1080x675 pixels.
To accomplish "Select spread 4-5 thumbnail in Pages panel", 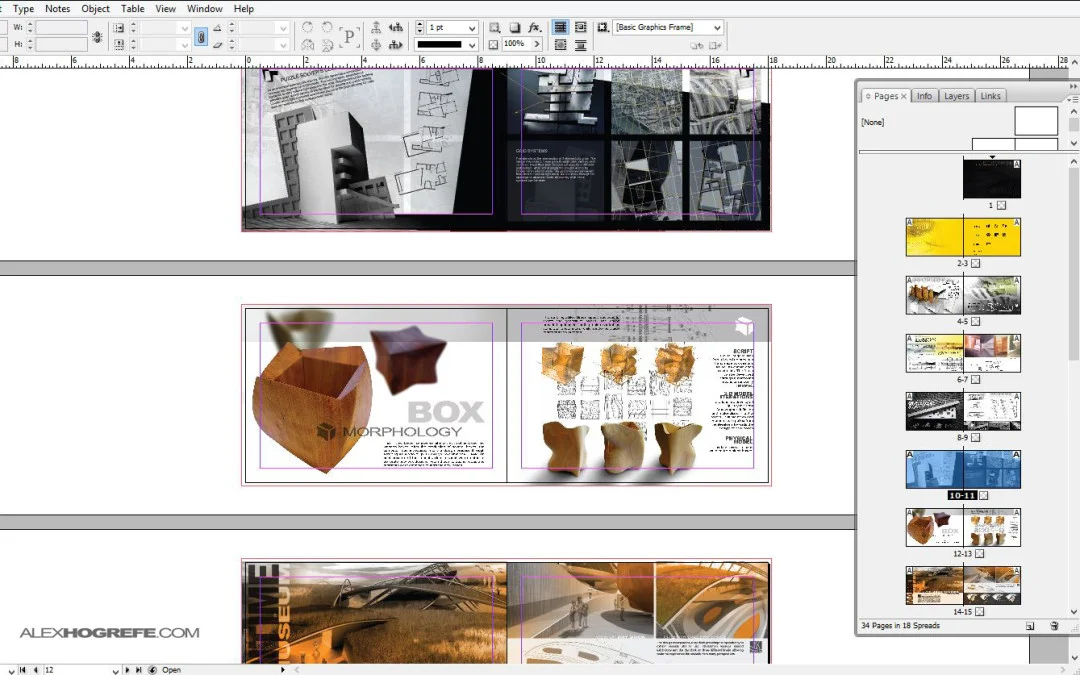I will pyautogui.click(x=963, y=295).
